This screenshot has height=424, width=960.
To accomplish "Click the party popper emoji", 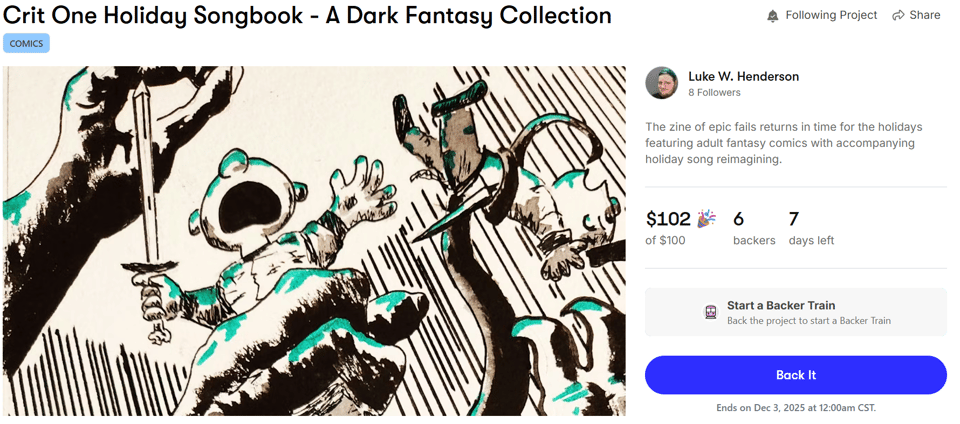I will pyautogui.click(x=706, y=219).
